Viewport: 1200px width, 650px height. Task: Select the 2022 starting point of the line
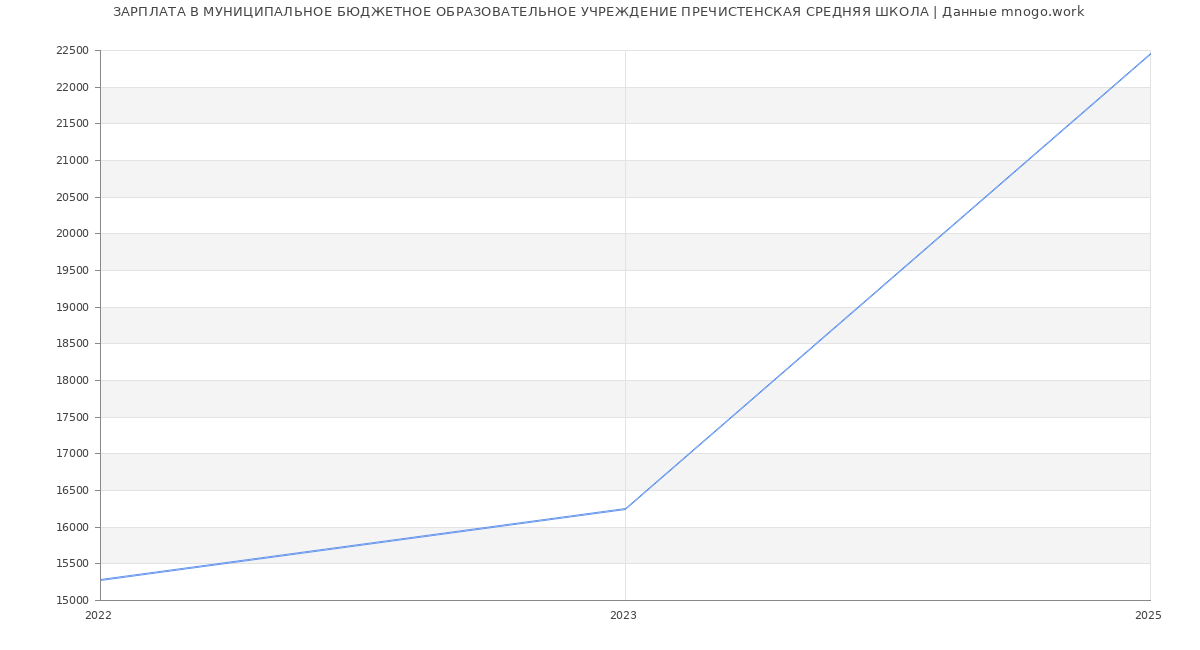pyautogui.click(x=100, y=580)
